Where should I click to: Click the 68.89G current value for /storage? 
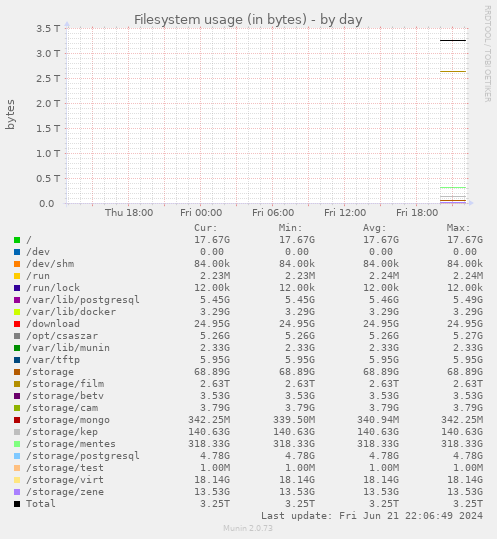click(212, 372)
